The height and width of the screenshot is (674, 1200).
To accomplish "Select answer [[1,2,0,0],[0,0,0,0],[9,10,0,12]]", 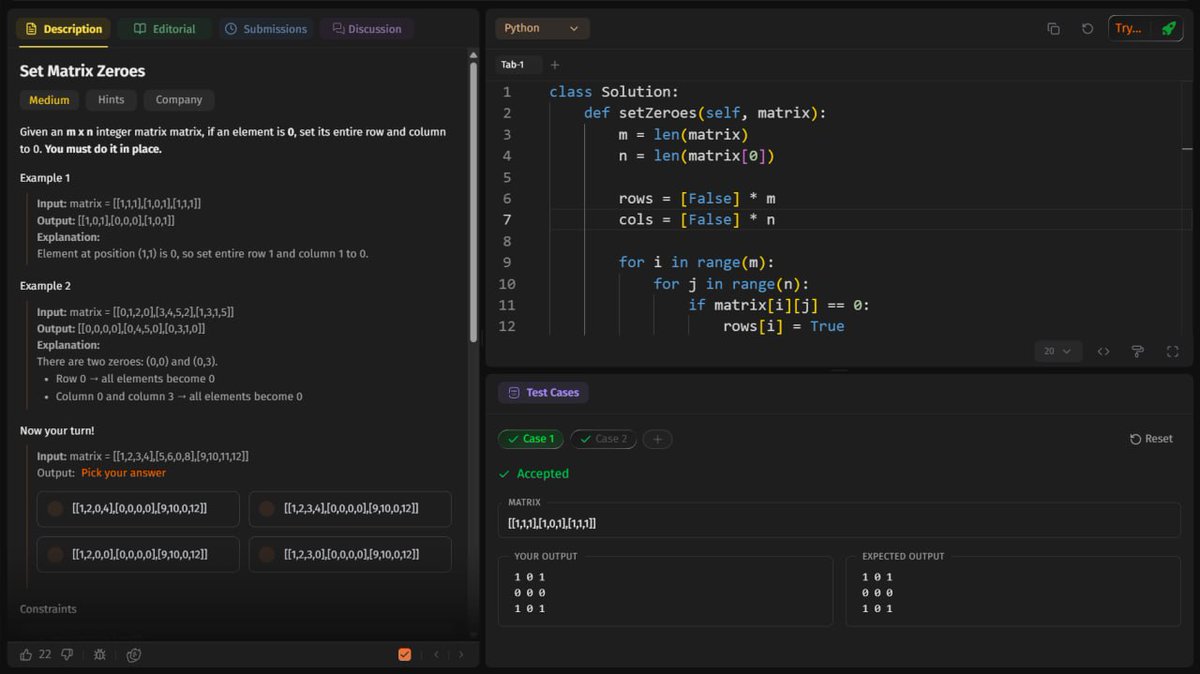I will pos(138,554).
